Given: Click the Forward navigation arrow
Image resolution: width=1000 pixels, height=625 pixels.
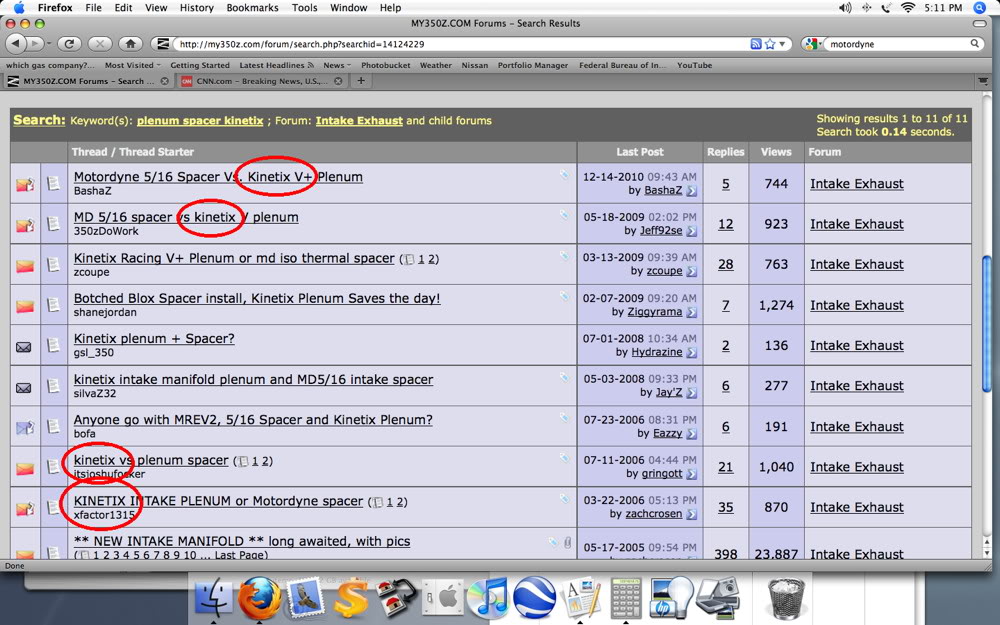Looking at the screenshot, I should [35, 44].
